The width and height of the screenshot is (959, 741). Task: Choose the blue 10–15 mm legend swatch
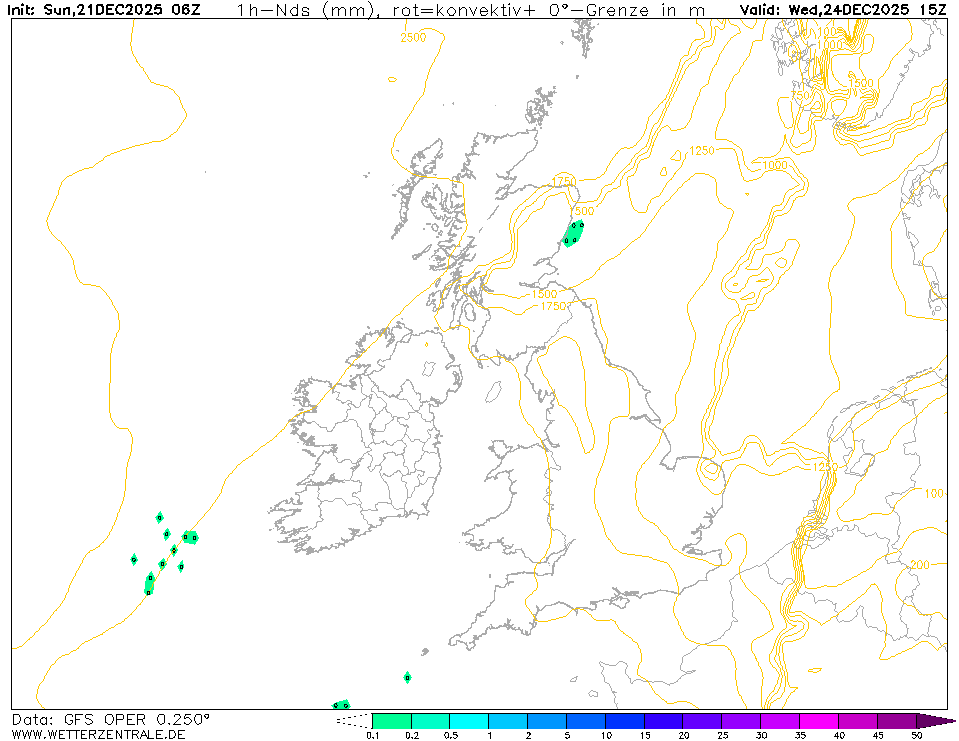[x=625, y=721]
